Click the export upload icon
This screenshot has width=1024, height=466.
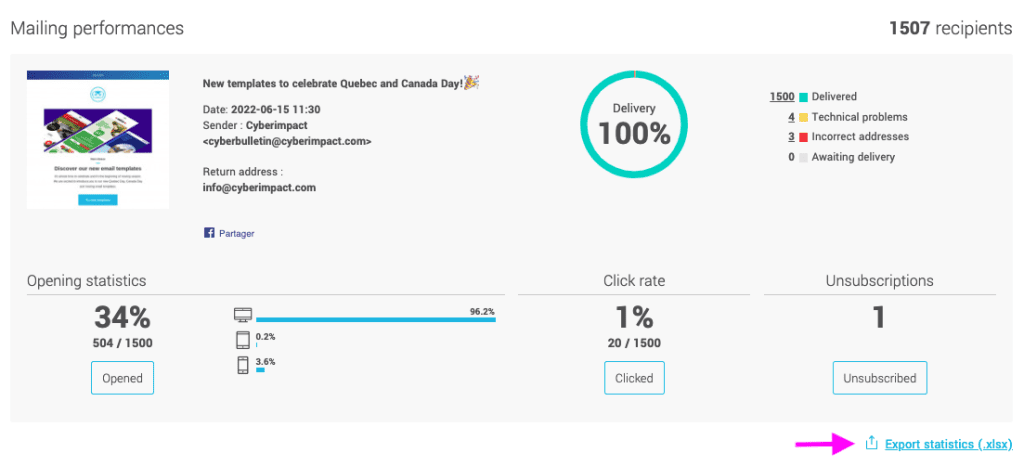[x=871, y=443]
